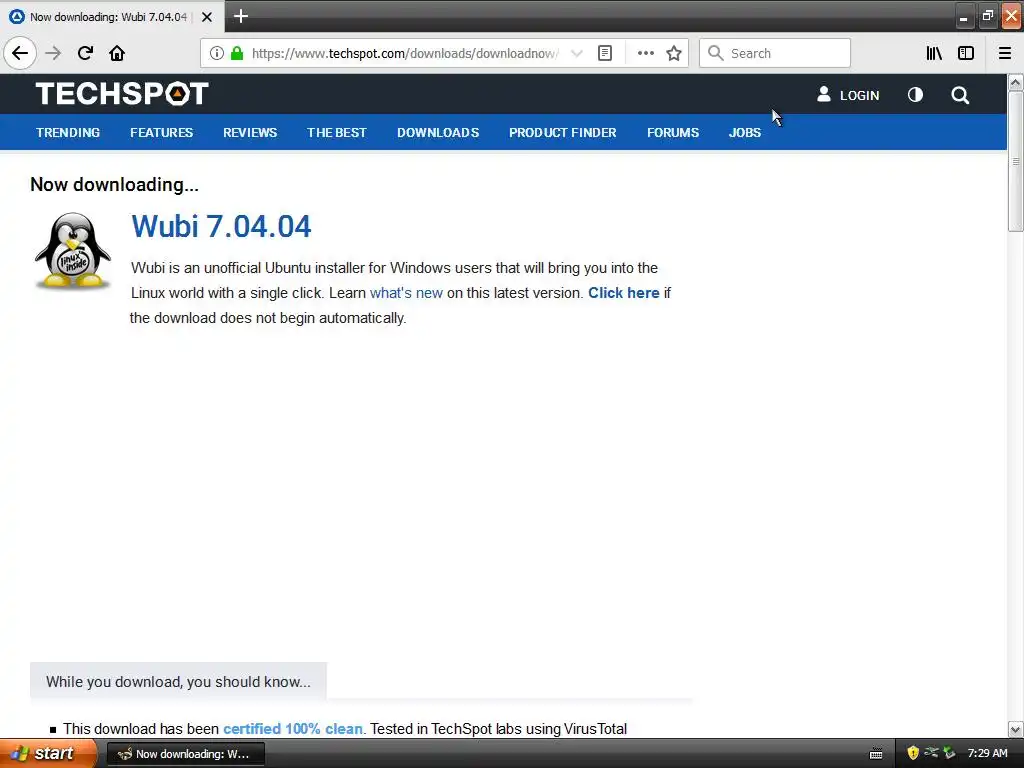This screenshot has width=1024, height=768.
Task: Click the page scrollbar down arrow
Action: pyautogui.click(x=1016, y=729)
